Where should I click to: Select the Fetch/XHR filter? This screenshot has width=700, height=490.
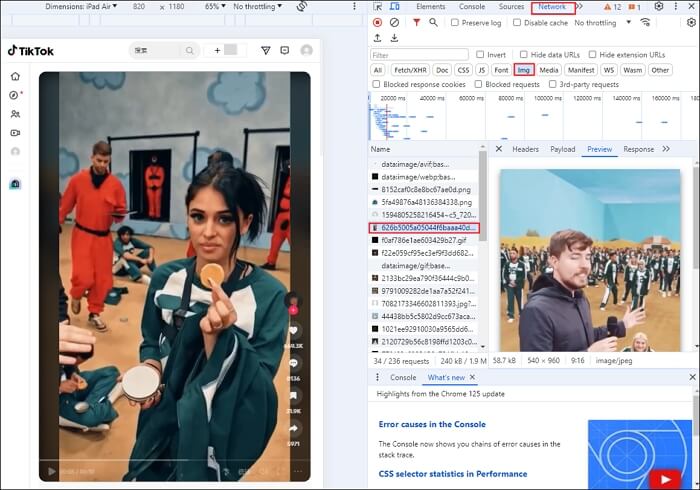pos(410,70)
